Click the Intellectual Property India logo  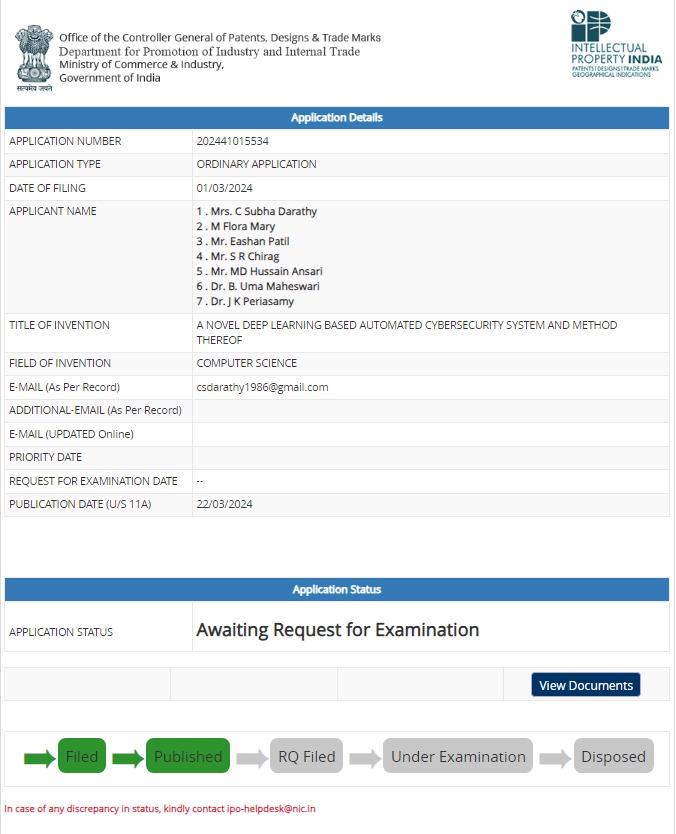pos(616,44)
